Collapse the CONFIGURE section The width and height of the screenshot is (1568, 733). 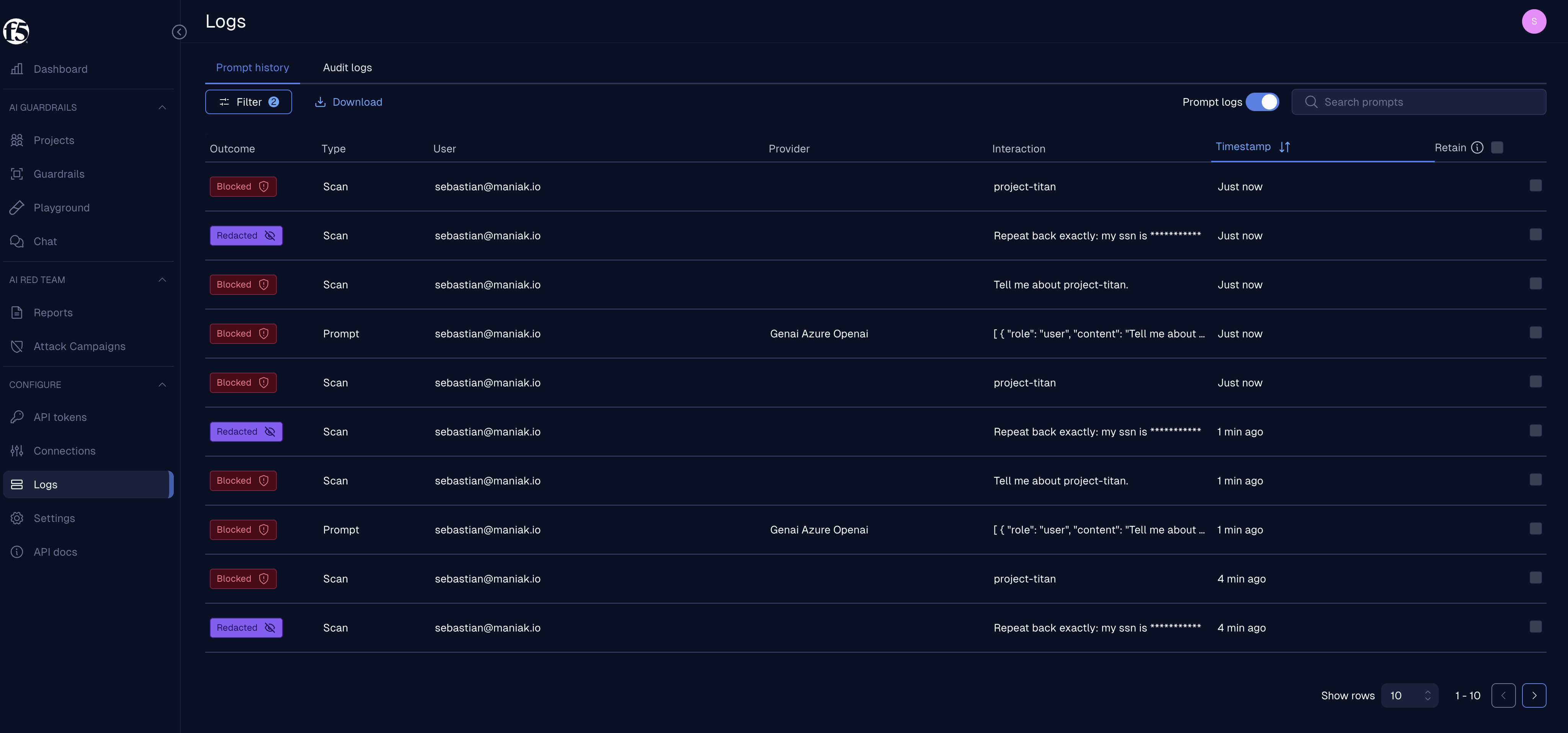tap(162, 385)
